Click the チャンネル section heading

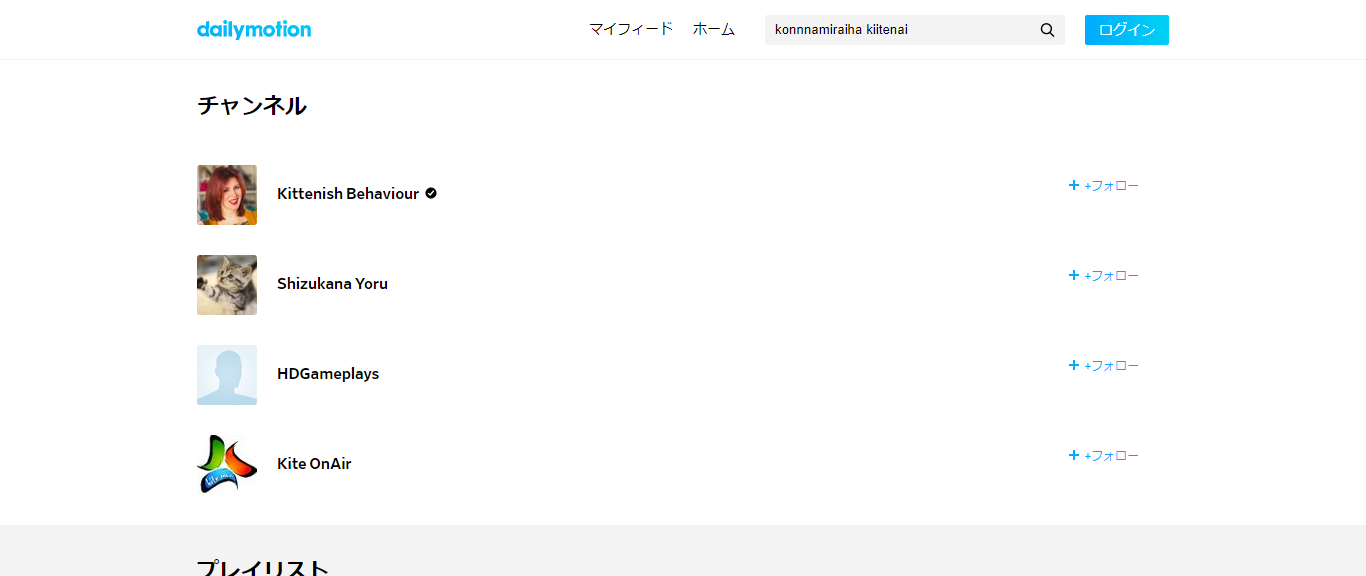(252, 105)
